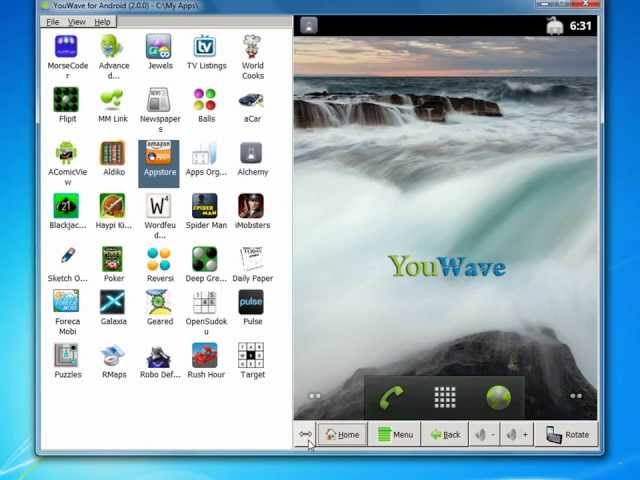The height and width of the screenshot is (480, 640).
Task: Launch the Advanced app with green Android icon
Action: 113,47
